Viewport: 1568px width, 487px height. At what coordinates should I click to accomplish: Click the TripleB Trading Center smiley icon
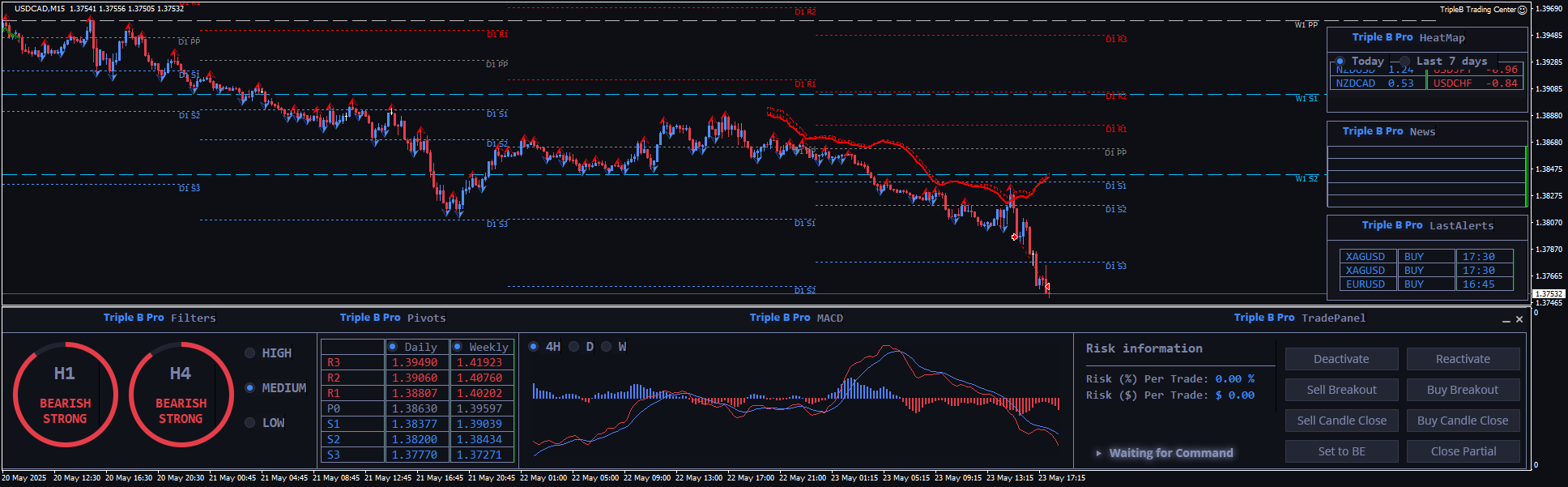(1522, 10)
